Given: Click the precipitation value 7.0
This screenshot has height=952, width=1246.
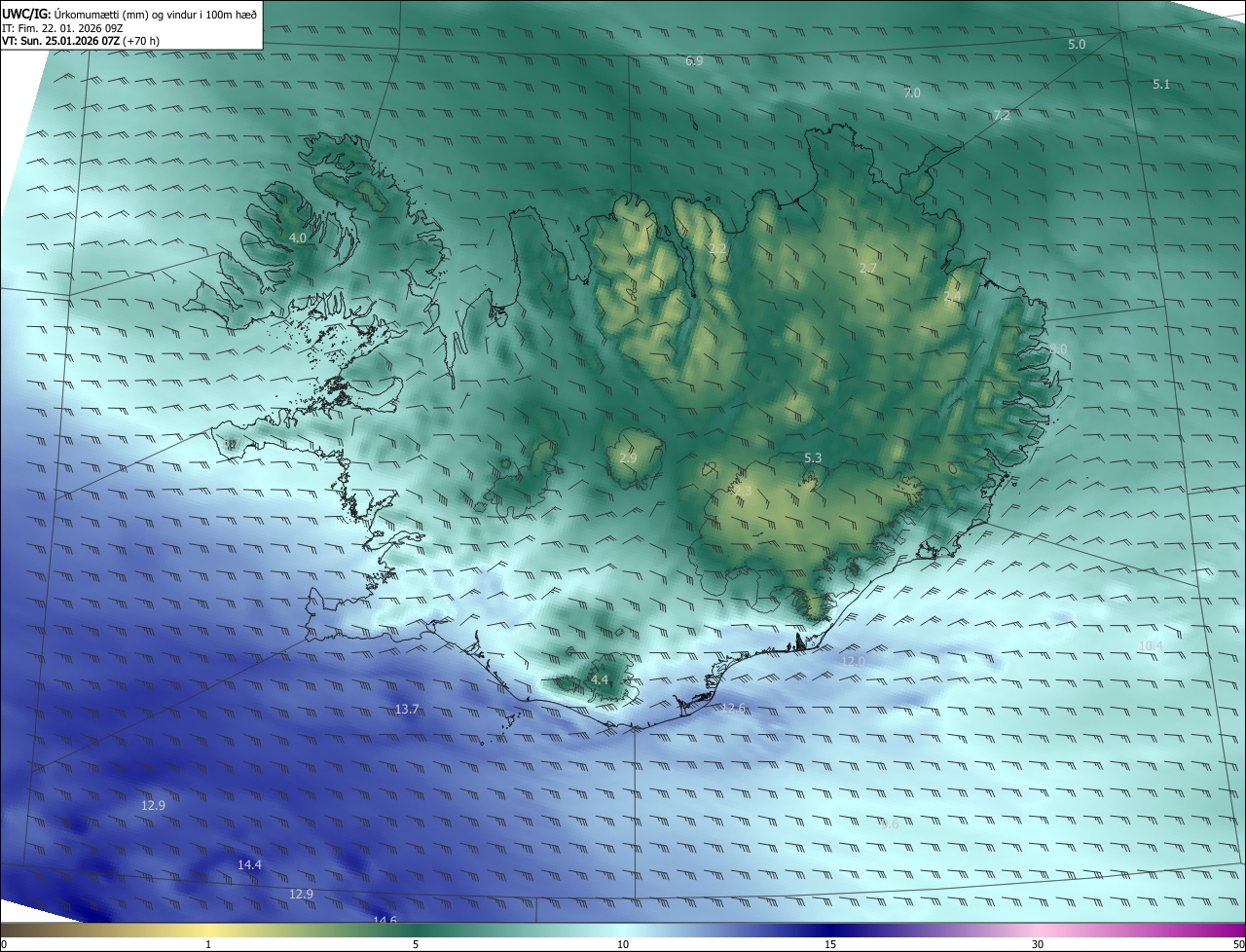Looking at the screenshot, I should pos(912,93).
